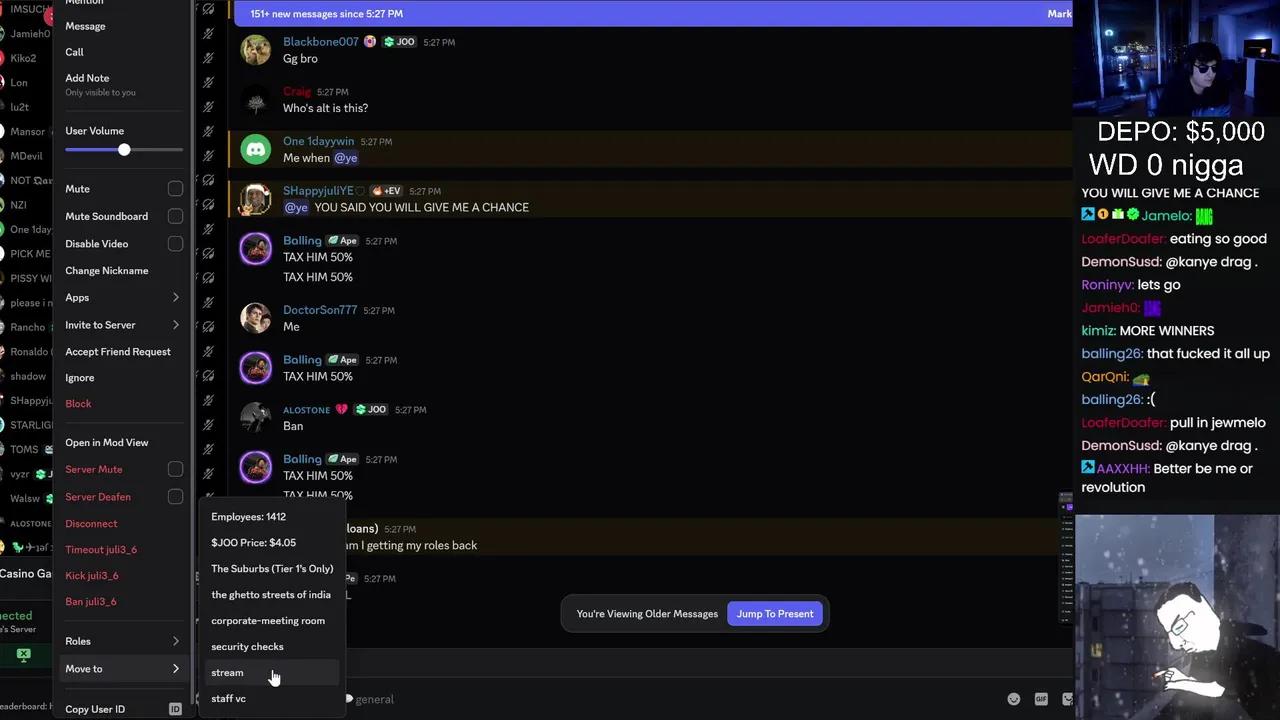Expand the Roles submenu

pos(120,641)
